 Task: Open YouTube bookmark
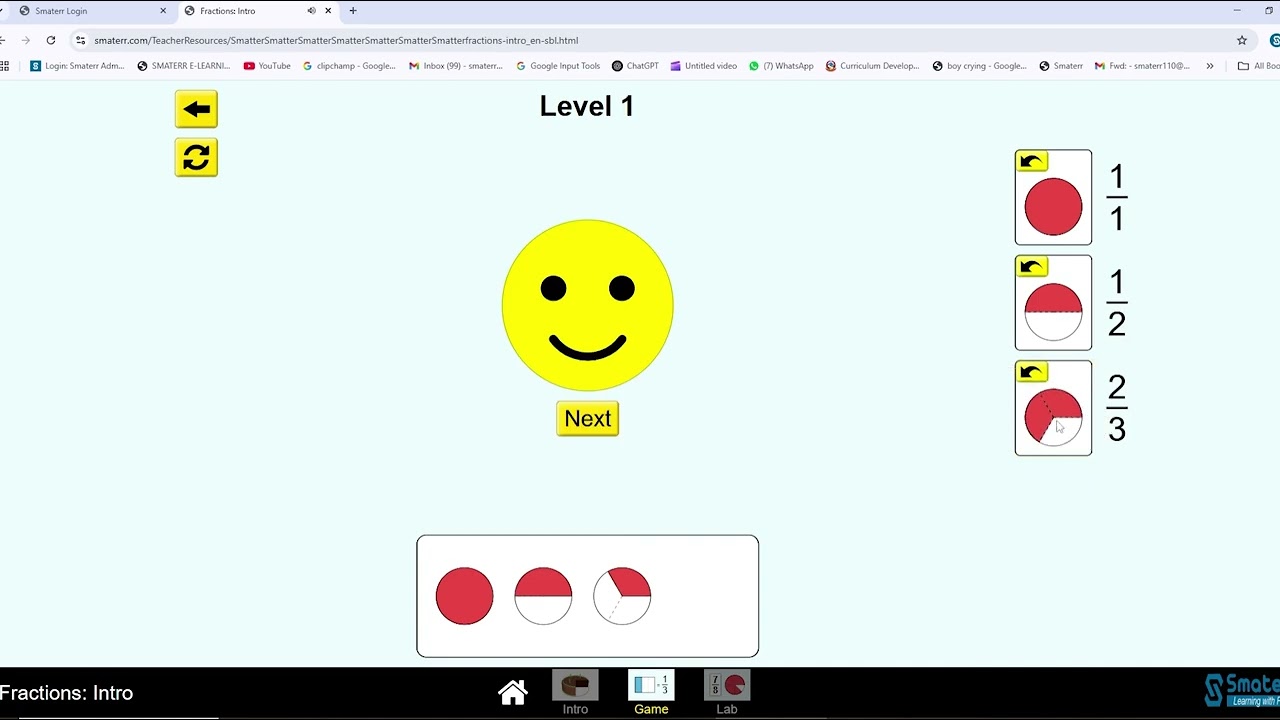pyautogui.click(x=267, y=66)
